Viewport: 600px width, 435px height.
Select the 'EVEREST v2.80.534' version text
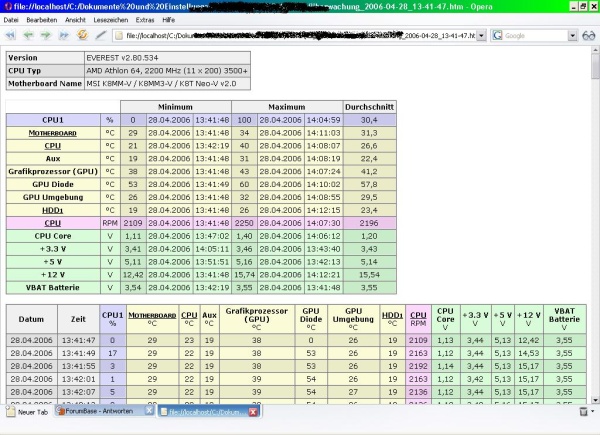tap(122, 58)
